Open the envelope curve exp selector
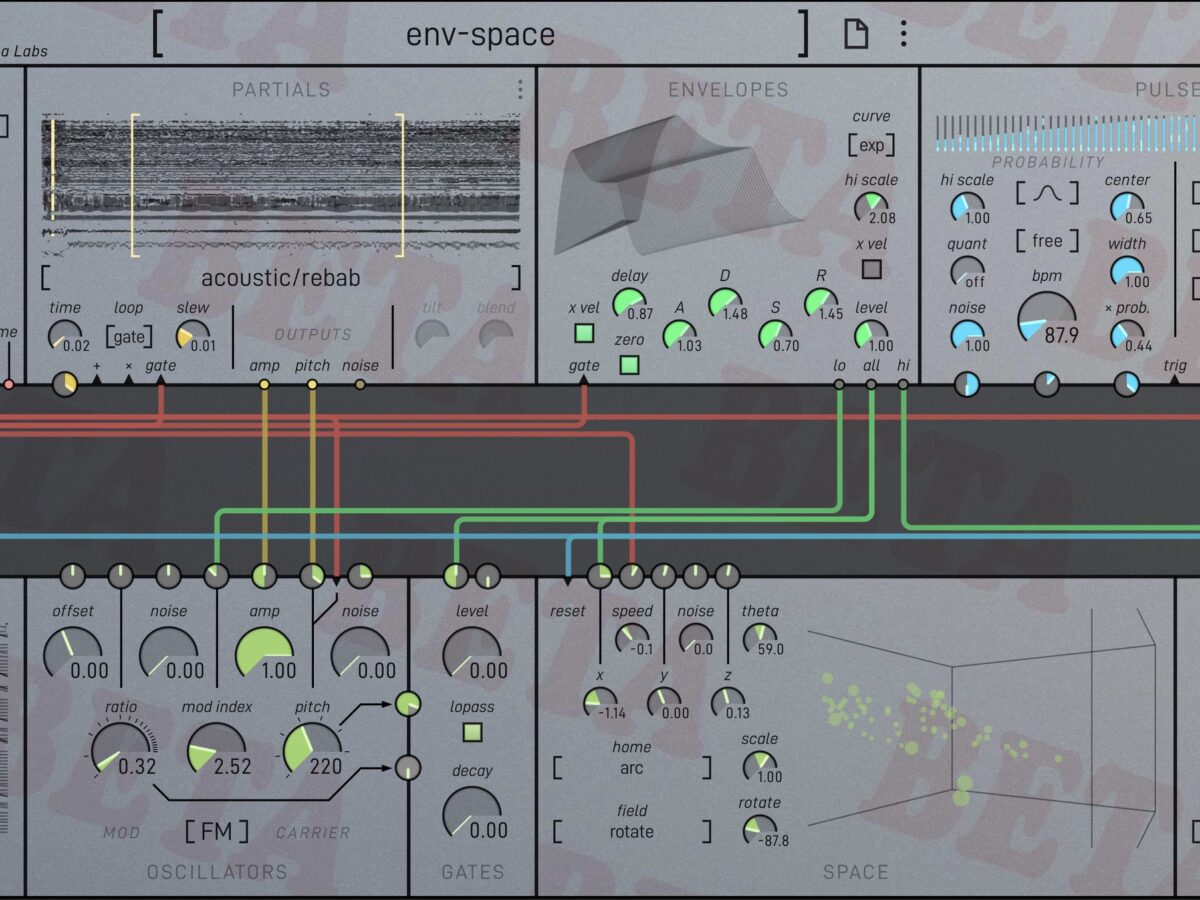Viewport: 1200px width, 900px height. 872,145
